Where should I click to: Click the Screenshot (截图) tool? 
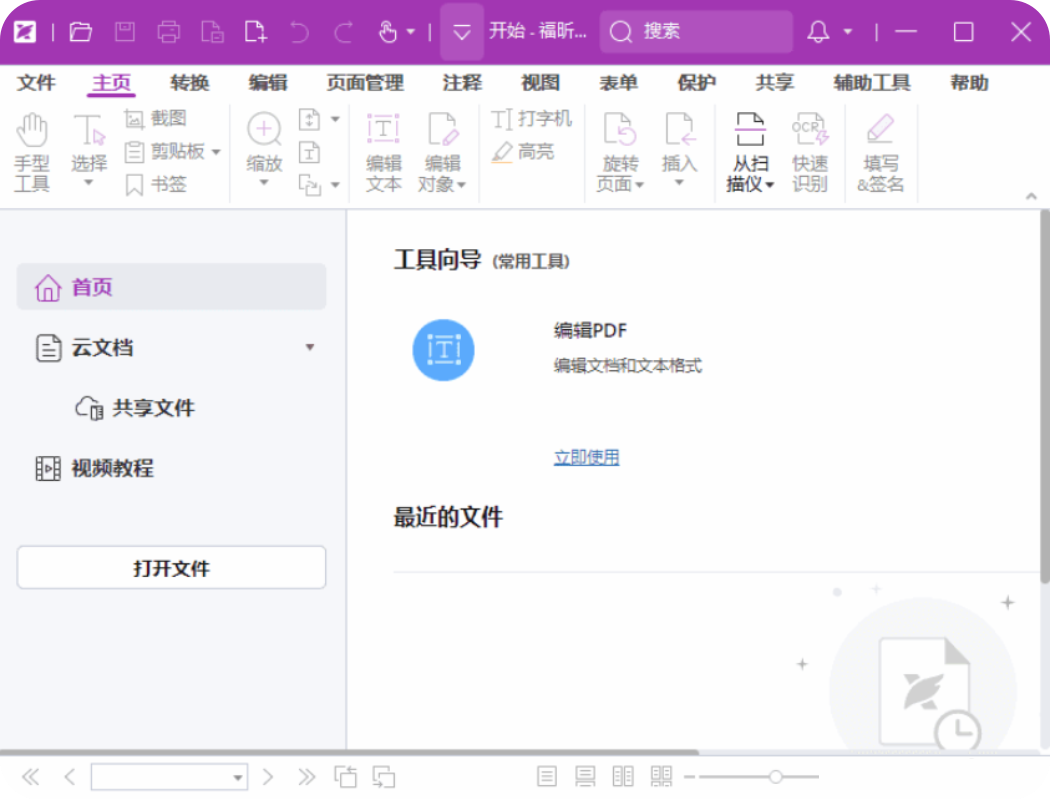[156, 118]
